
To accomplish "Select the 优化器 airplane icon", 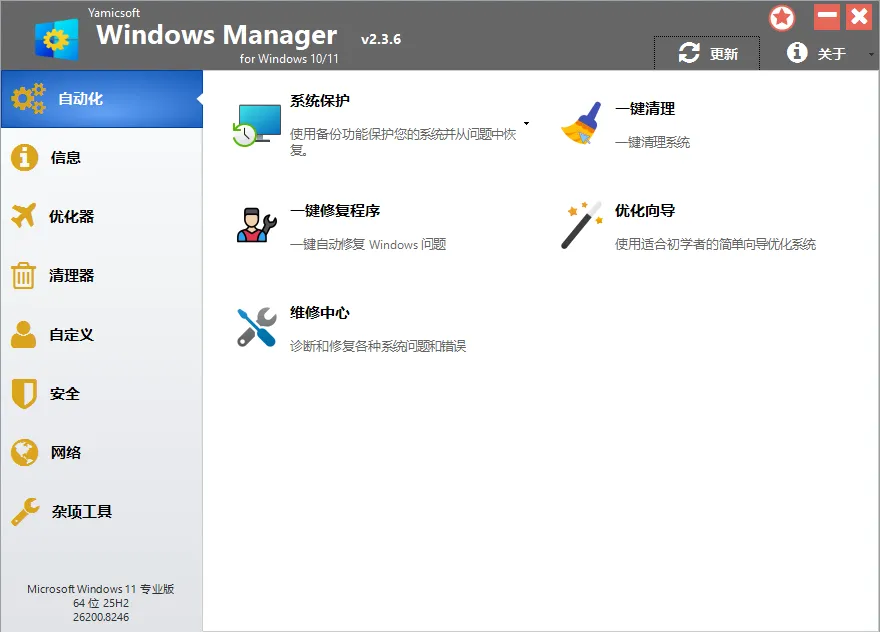I will [24, 216].
